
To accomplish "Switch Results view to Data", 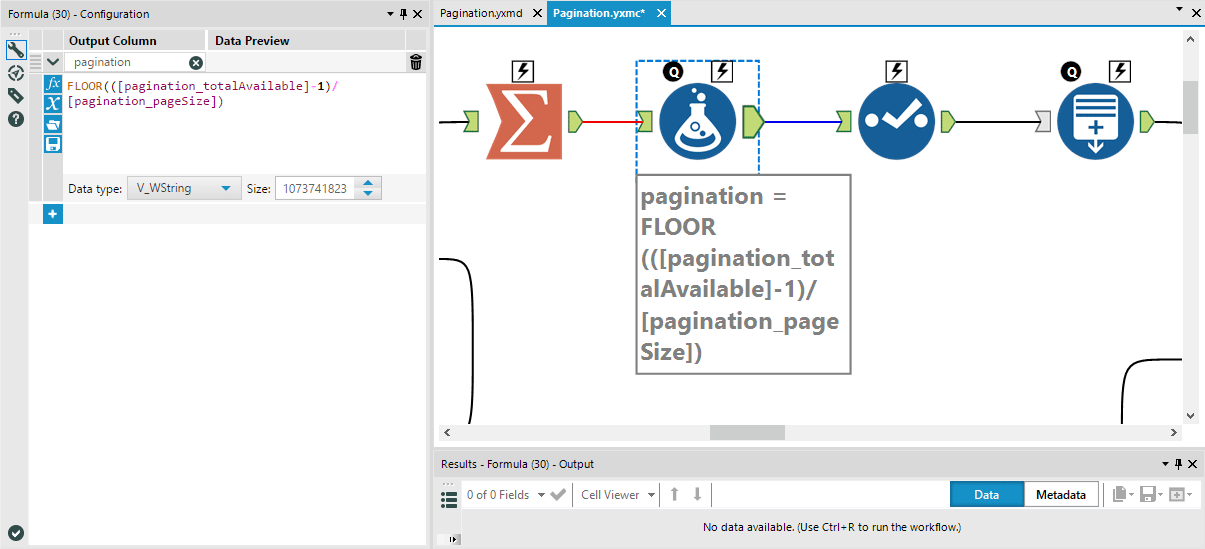I will pyautogui.click(x=987, y=495).
